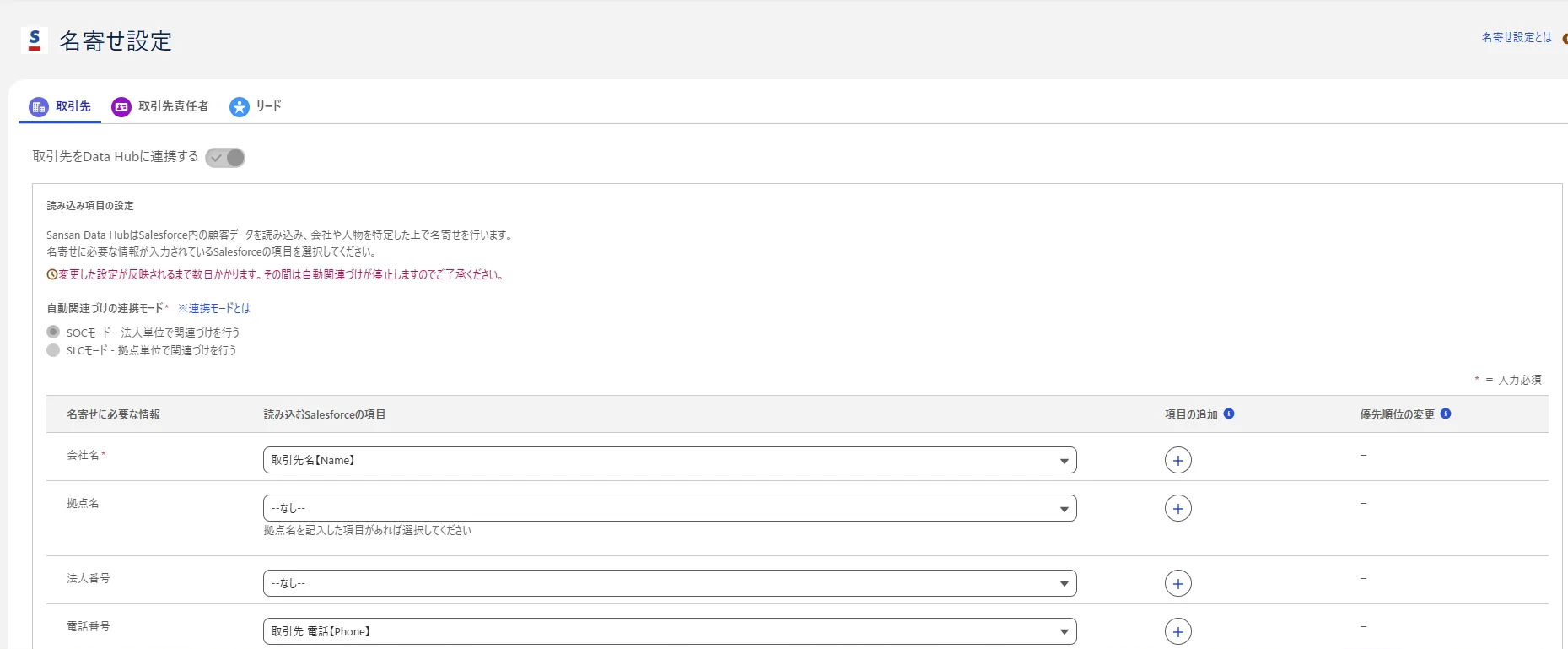1568x649 pixels.
Task: Switch to the 取引先 tab
Action: [60, 106]
